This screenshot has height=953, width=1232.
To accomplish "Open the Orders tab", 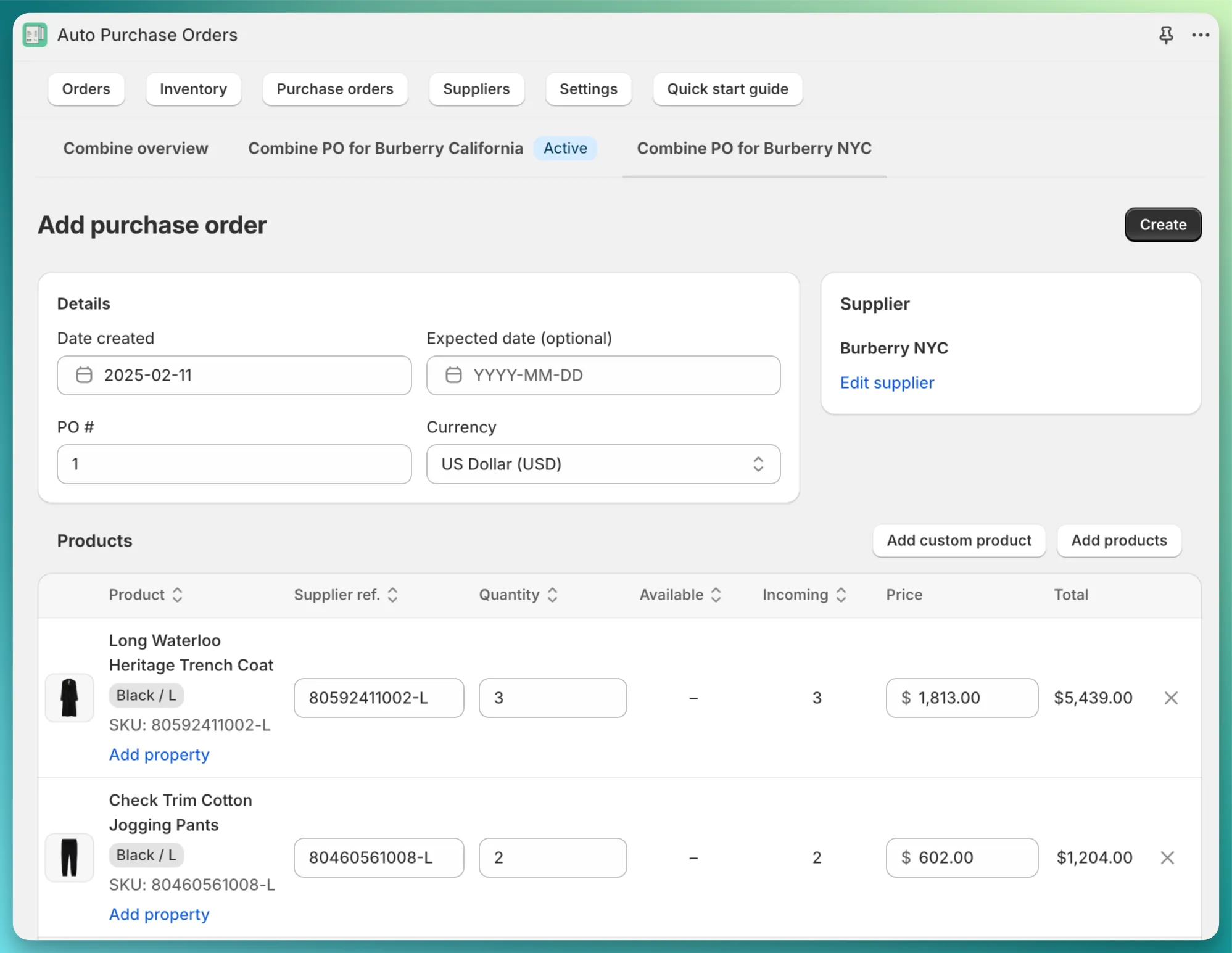I will coord(86,89).
